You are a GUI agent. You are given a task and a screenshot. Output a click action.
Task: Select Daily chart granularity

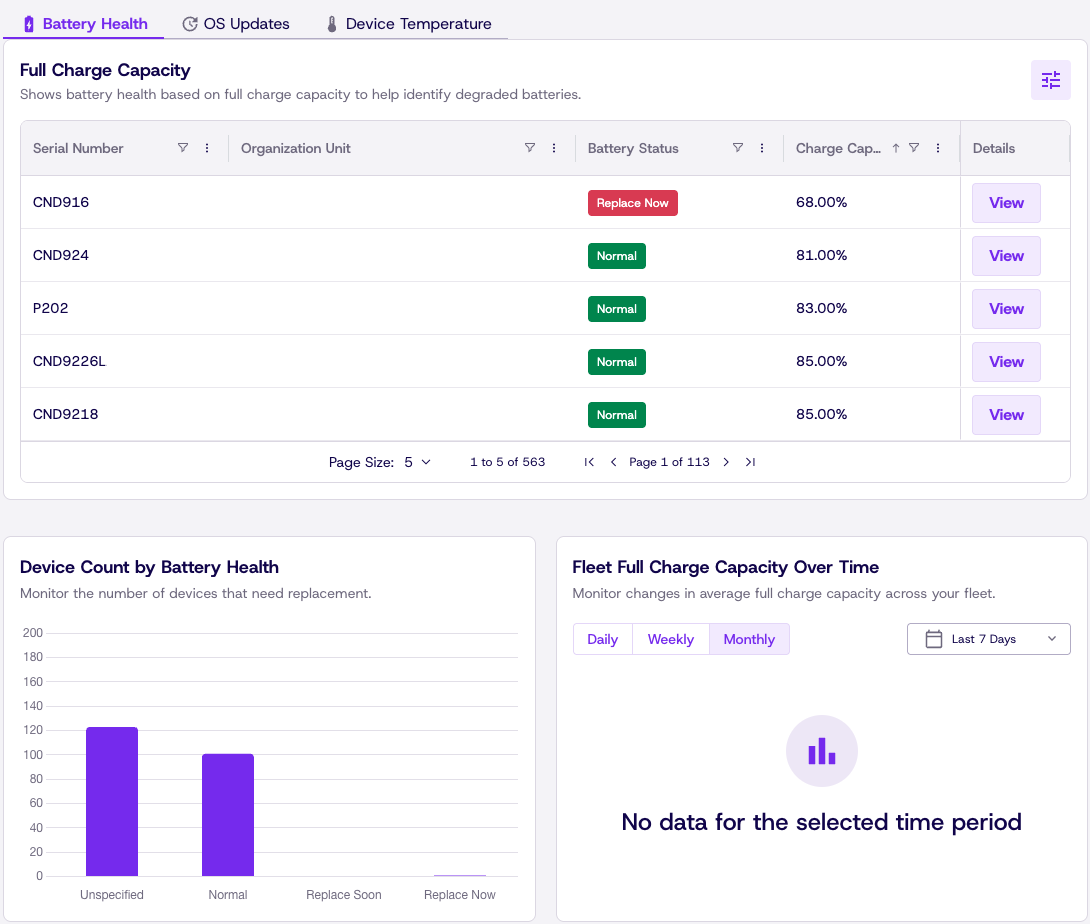602,639
